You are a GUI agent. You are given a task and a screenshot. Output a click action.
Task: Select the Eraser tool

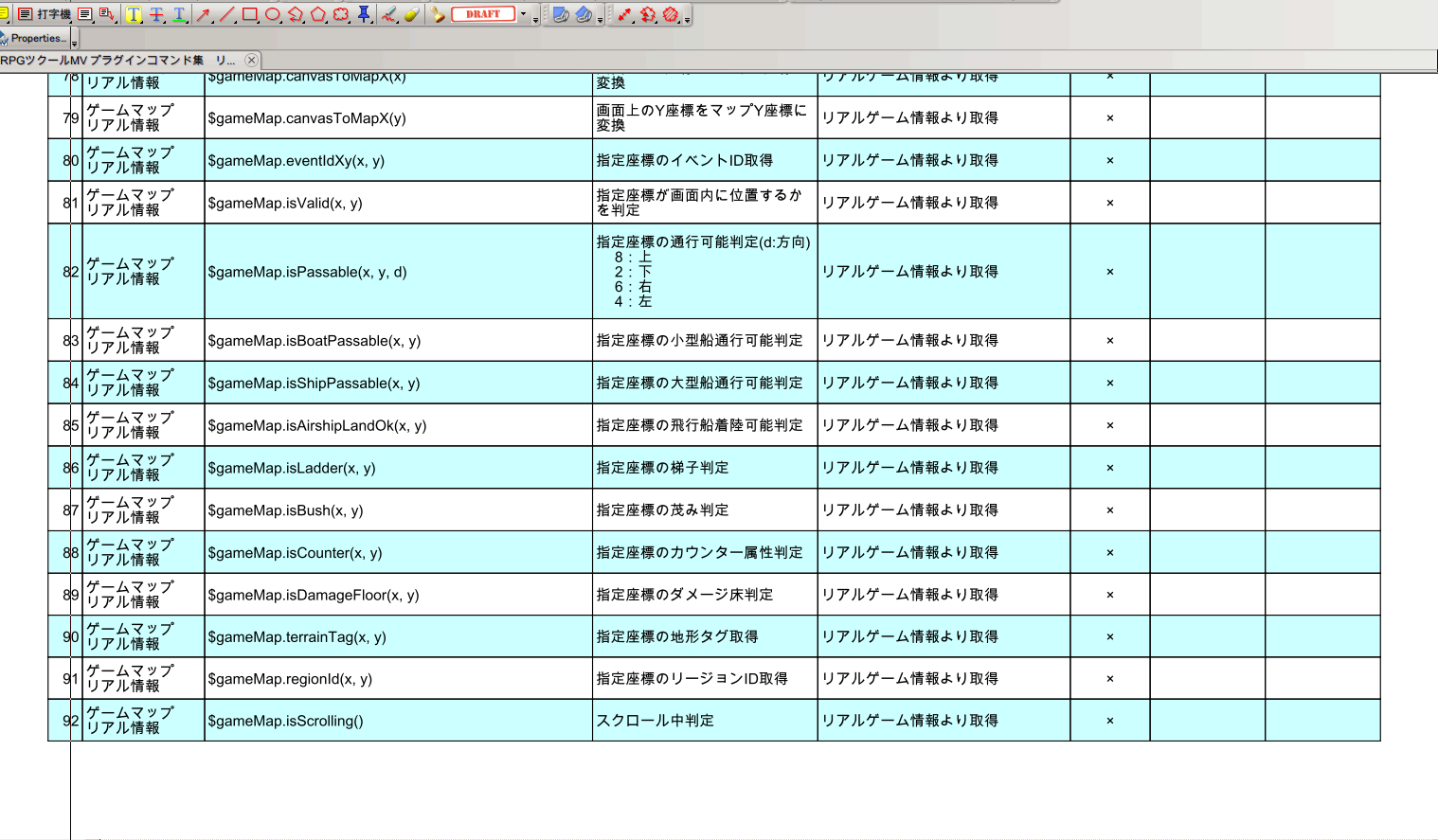(411, 14)
